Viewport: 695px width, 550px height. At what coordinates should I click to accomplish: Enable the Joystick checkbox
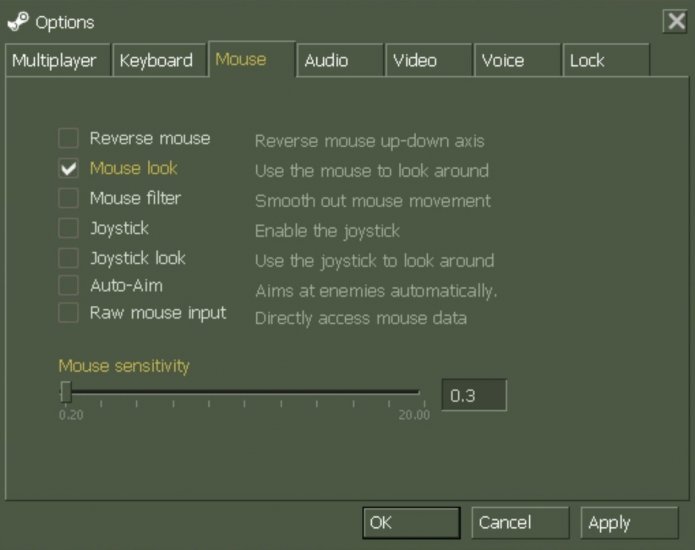[68, 229]
